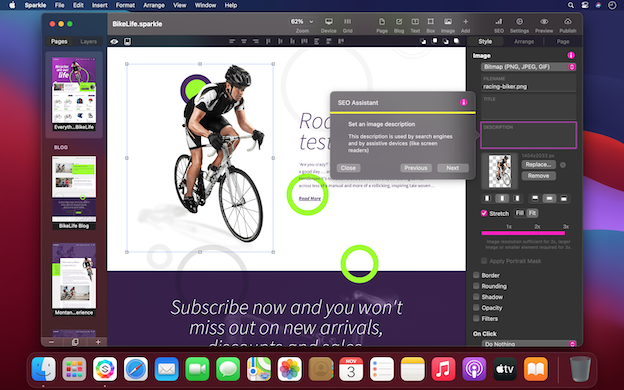Enable the Border checkbox
This screenshot has width=624, height=390.
tap(476, 275)
